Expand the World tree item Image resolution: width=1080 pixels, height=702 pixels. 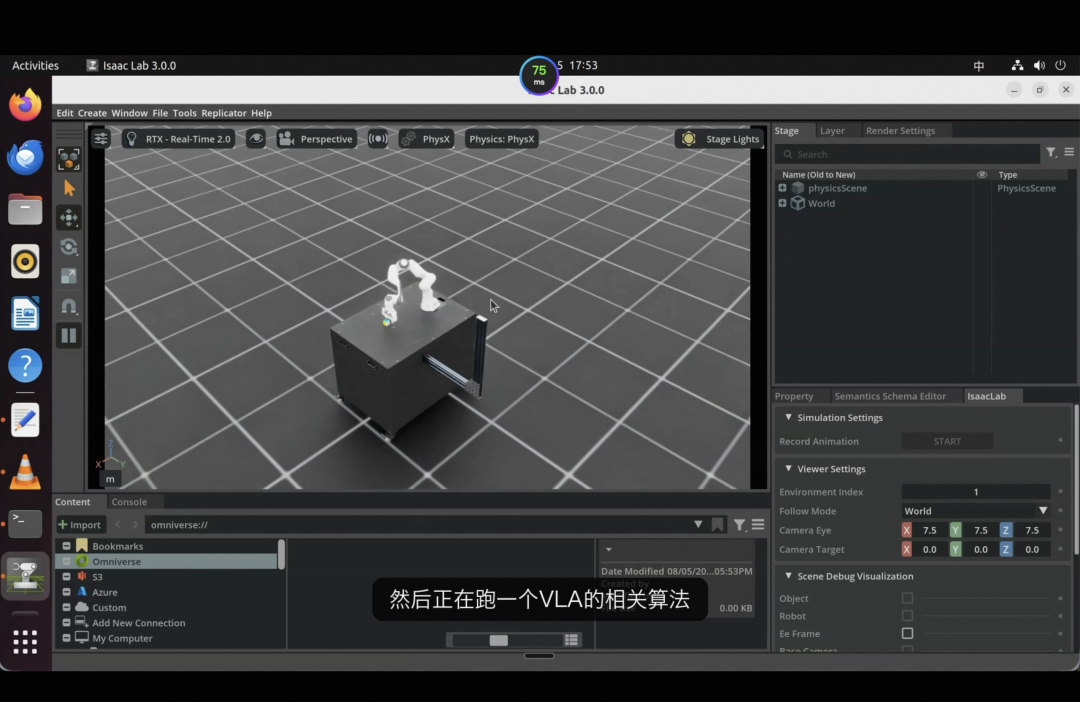(x=782, y=203)
